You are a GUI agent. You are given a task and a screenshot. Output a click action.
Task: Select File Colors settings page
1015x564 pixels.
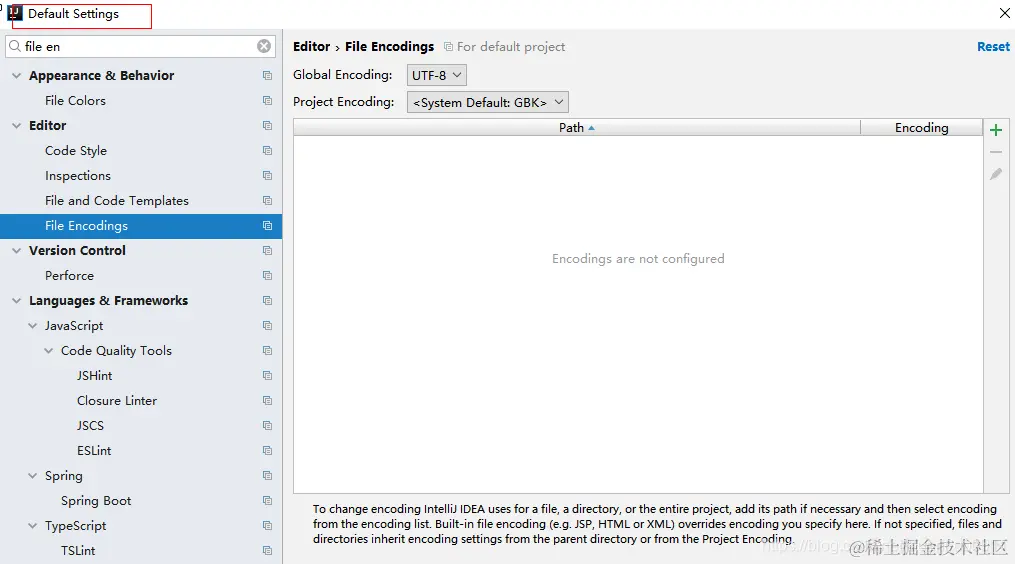(x=75, y=100)
